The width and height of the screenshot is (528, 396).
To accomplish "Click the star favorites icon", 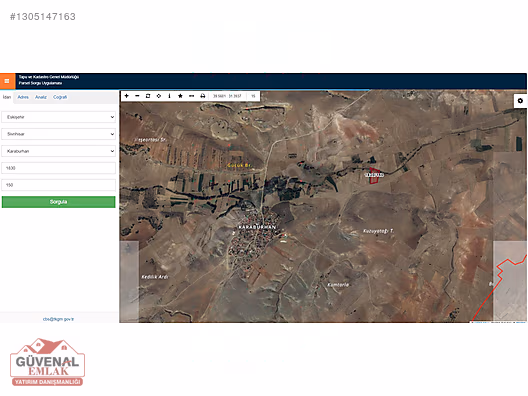I will pyautogui.click(x=180, y=96).
